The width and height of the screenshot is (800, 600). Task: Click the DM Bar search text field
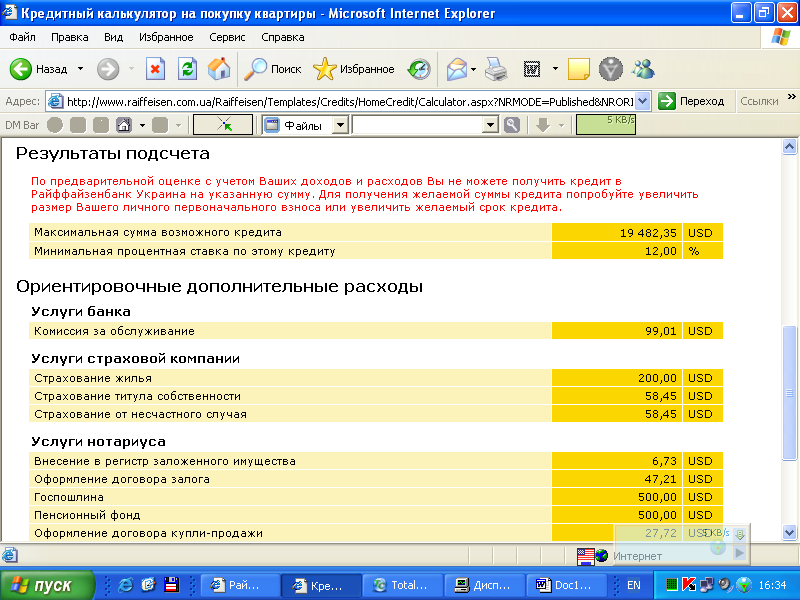[418, 125]
